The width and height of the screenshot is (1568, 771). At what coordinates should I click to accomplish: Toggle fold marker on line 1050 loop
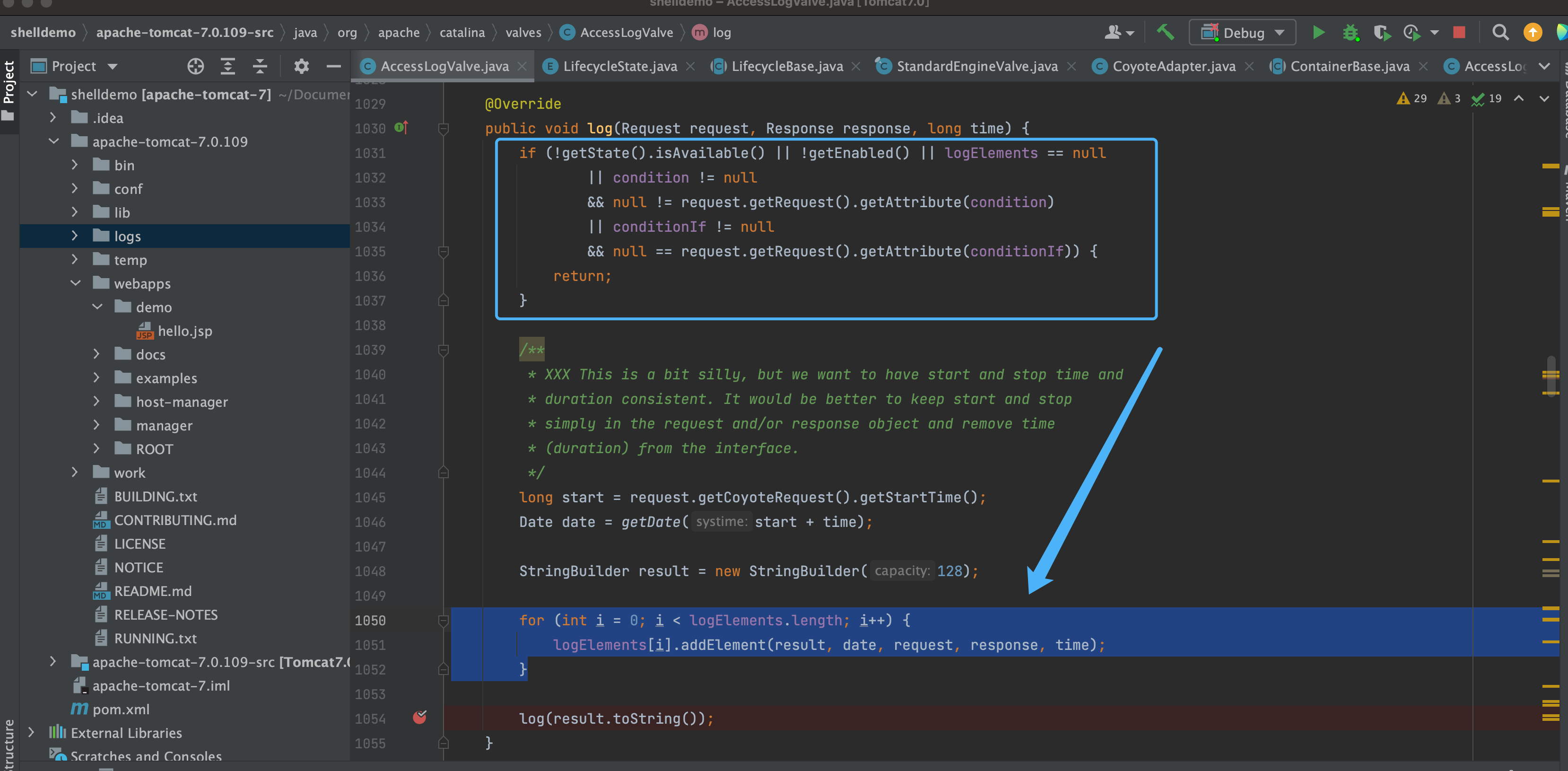tap(444, 620)
